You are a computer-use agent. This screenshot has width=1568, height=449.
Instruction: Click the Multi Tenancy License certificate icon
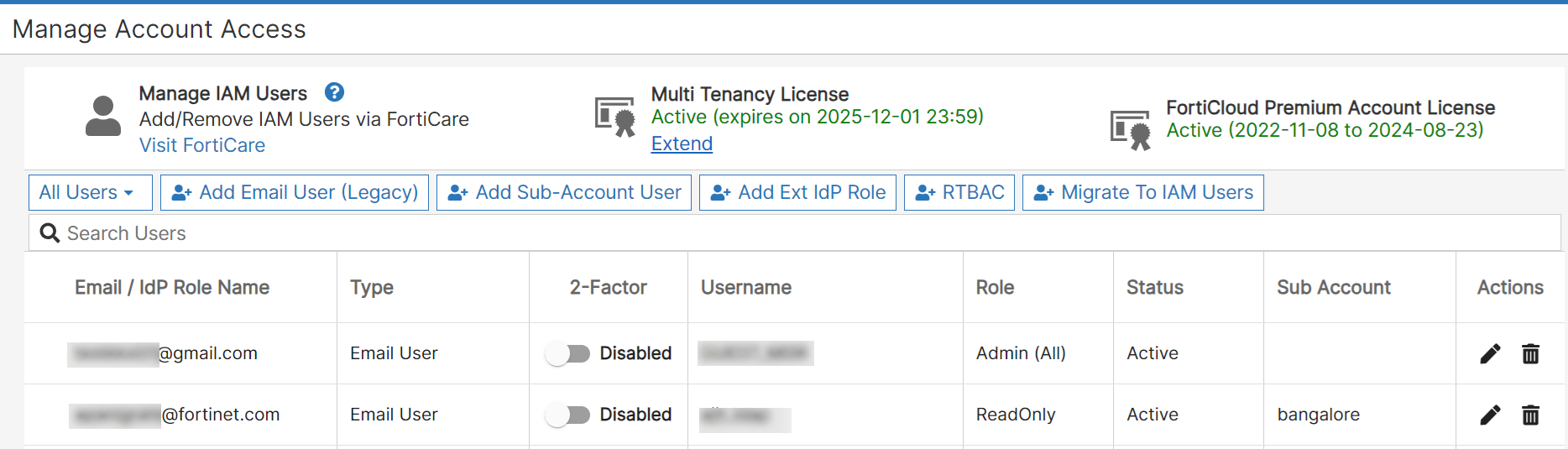coord(615,117)
